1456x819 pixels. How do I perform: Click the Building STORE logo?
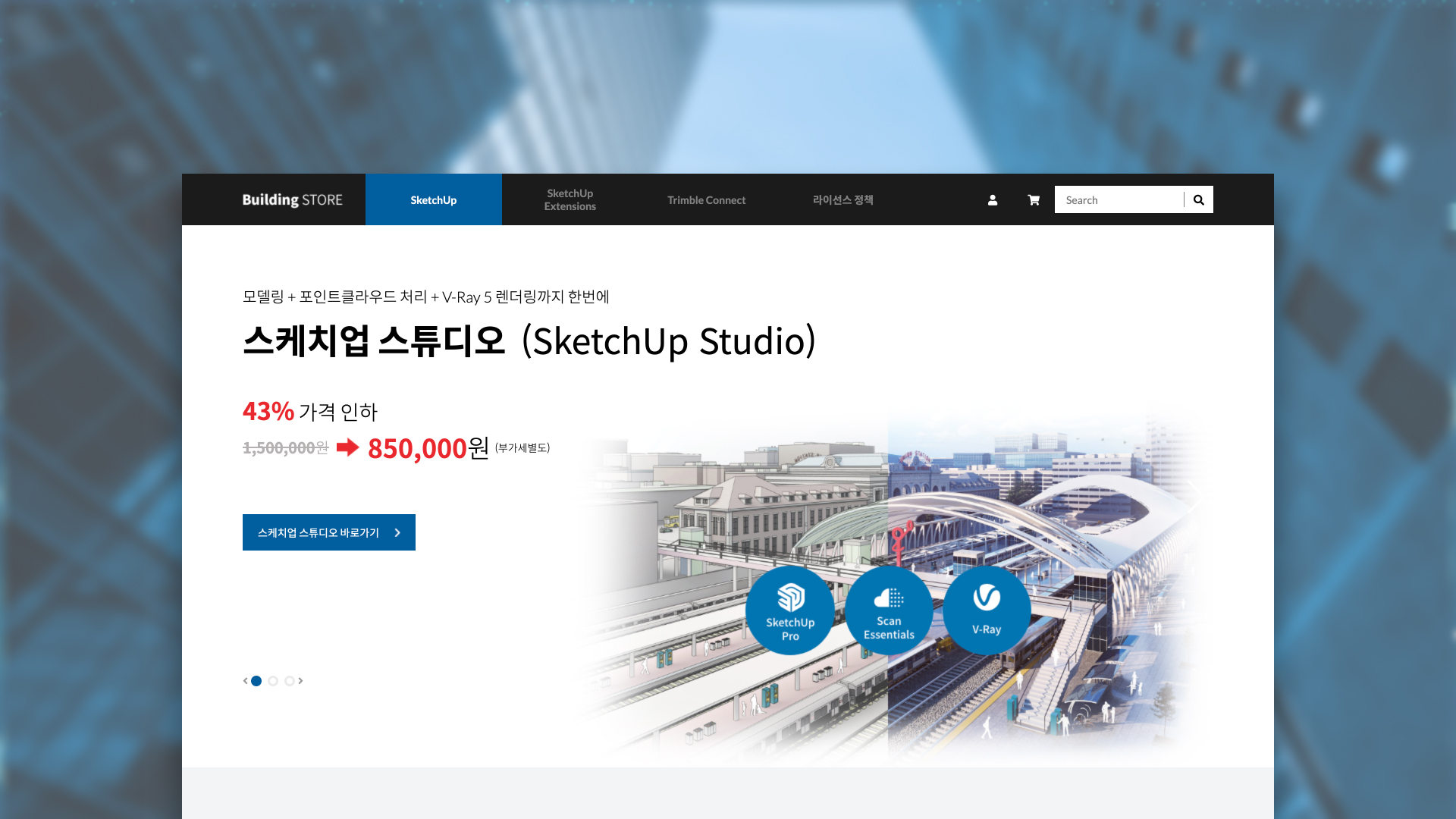[x=292, y=200]
